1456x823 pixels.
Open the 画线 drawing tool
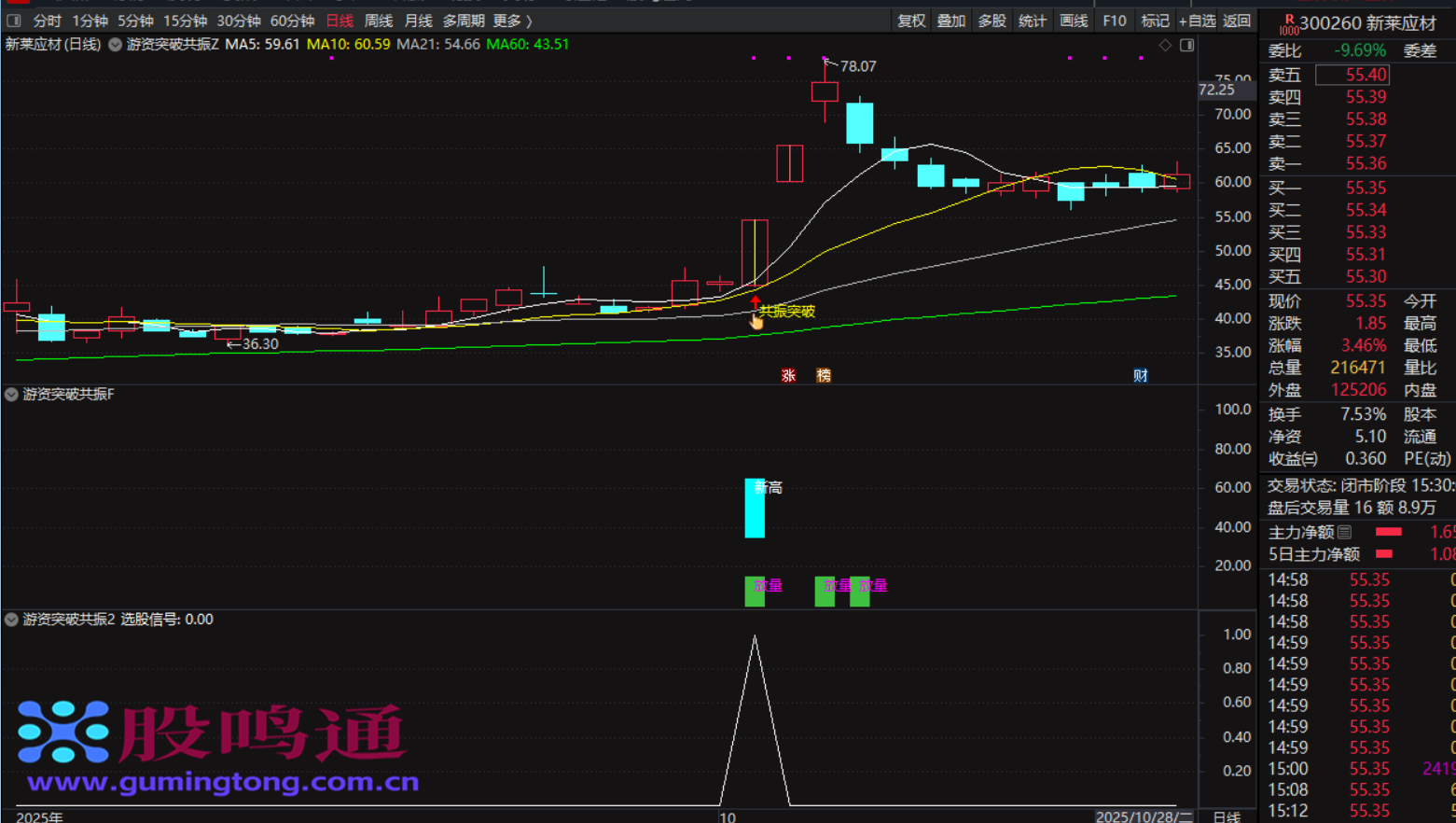(1074, 21)
